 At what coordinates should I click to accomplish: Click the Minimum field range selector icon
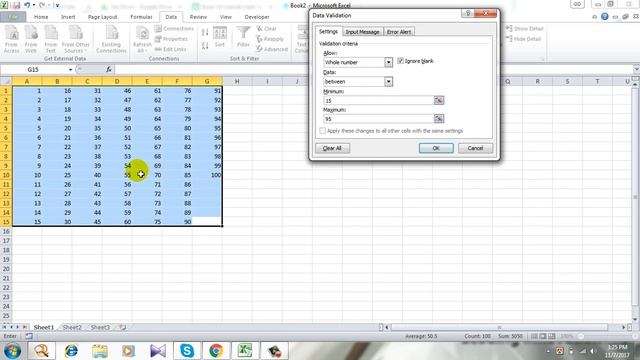click(439, 100)
